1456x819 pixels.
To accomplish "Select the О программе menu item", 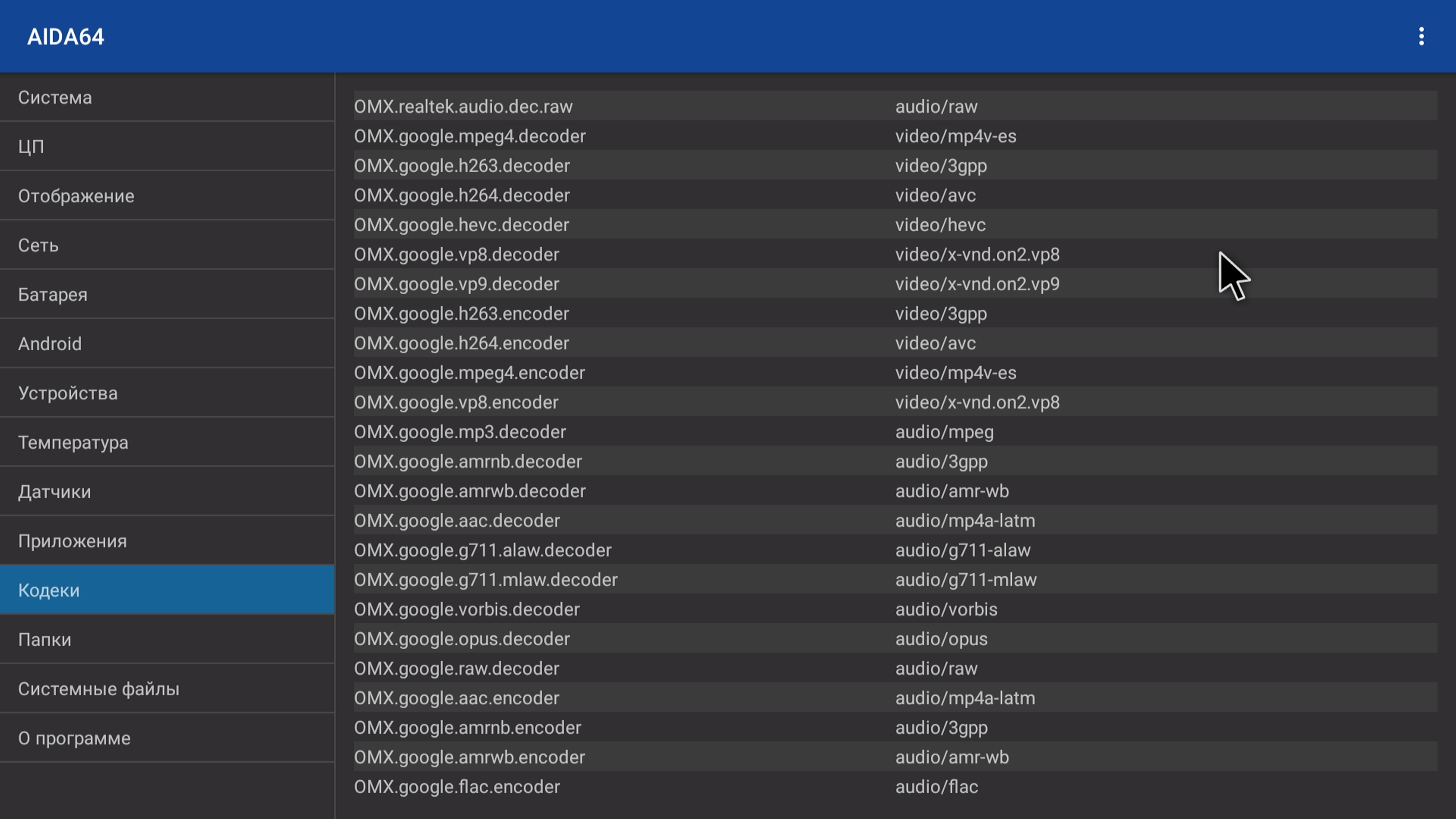I will click(167, 737).
